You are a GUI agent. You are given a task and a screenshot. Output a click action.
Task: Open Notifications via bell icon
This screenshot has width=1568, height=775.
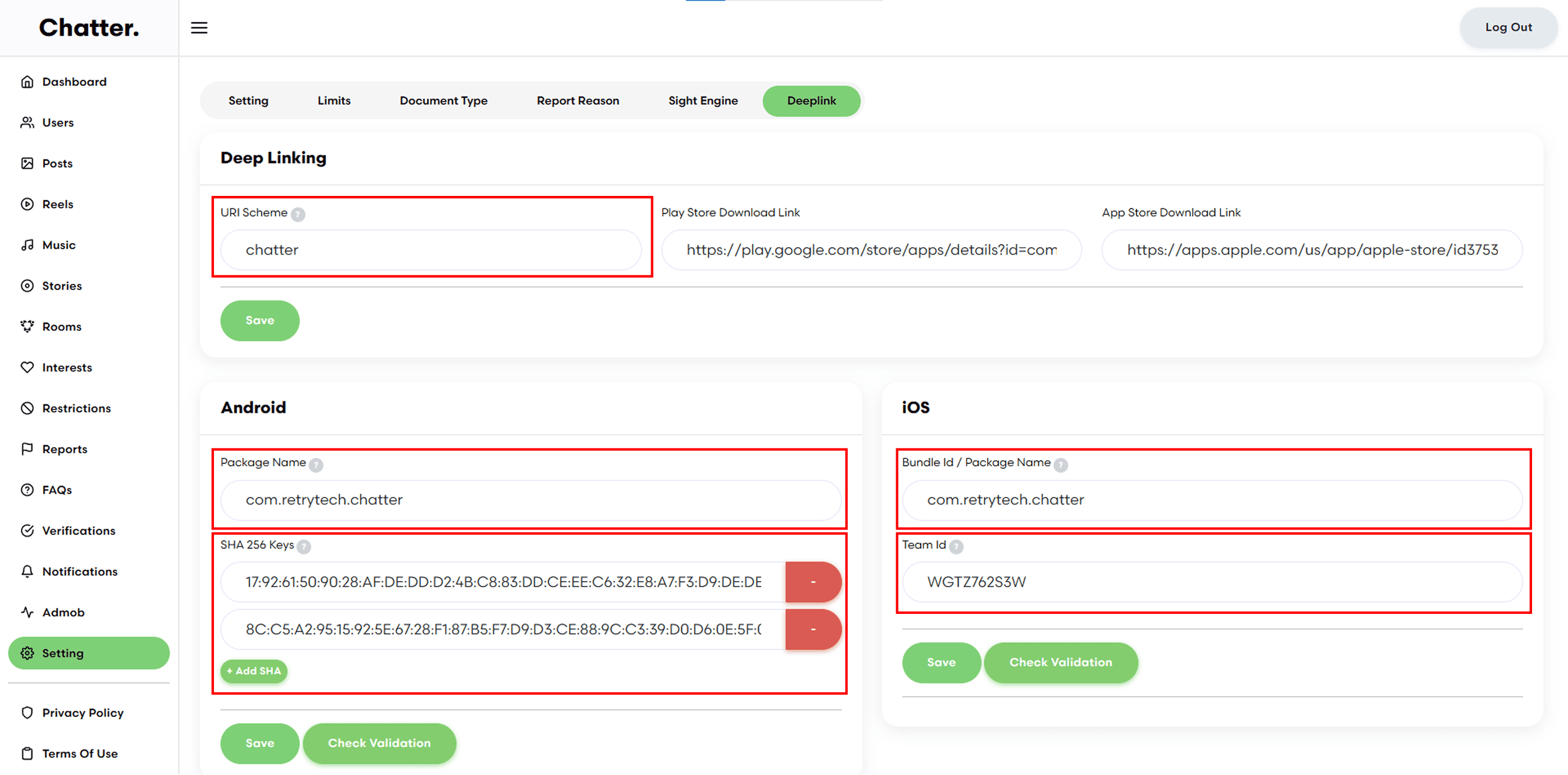(27, 571)
